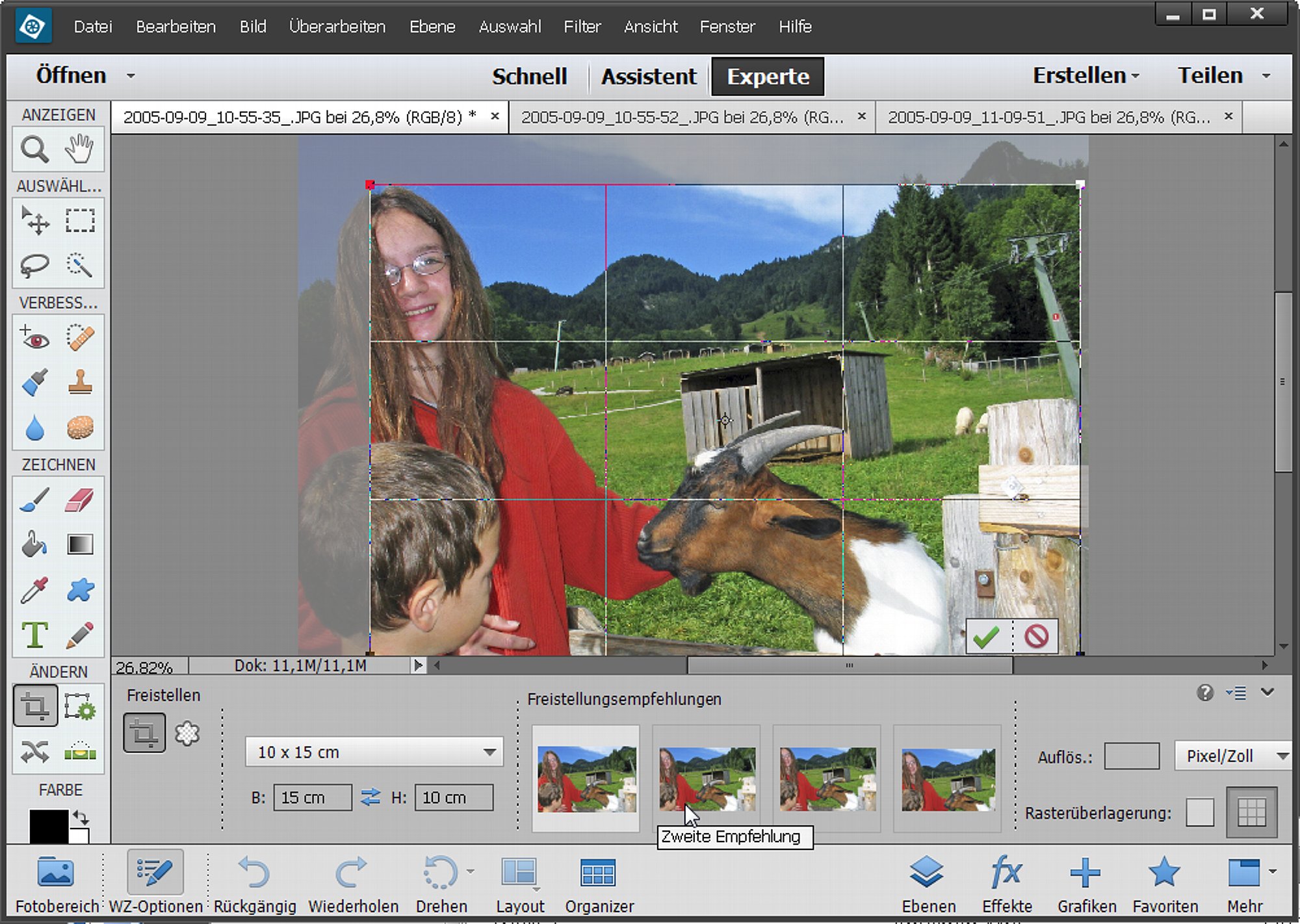This screenshot has height=924, width=1300.
Task: Switch to Assistent mode
Action: tap(649, 76)
